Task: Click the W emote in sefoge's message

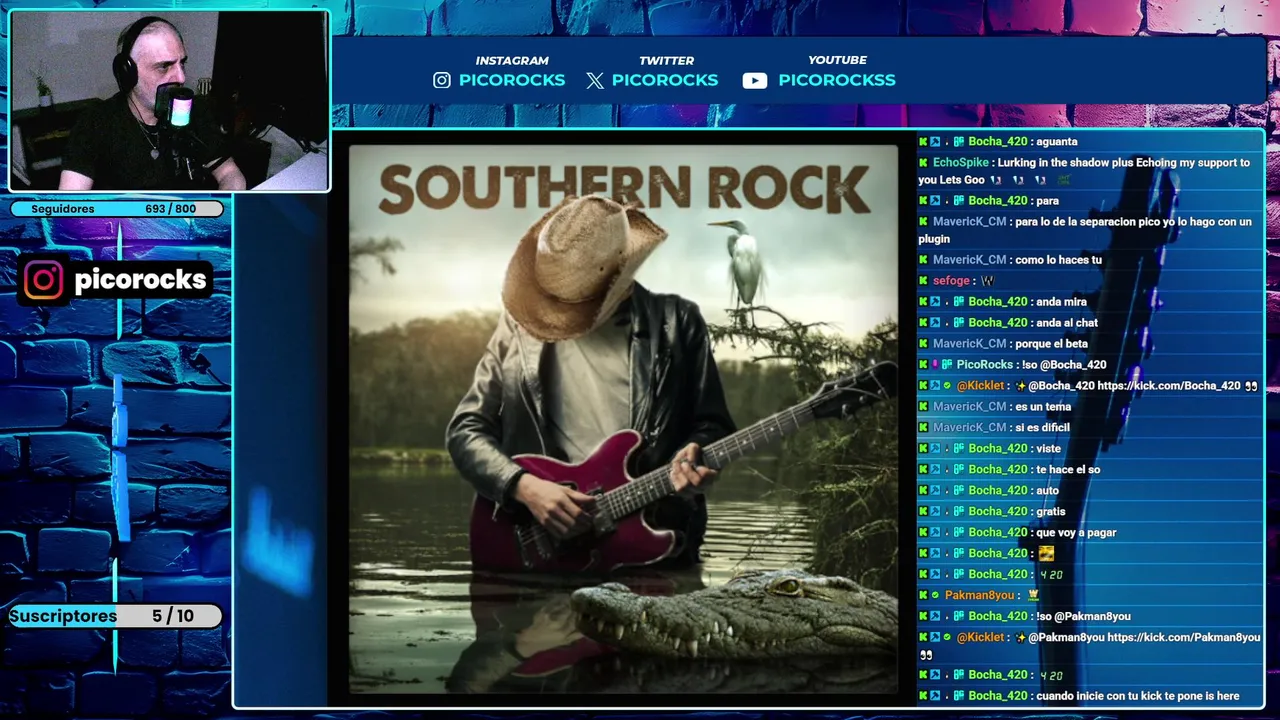Action: [x=987, y=281]
